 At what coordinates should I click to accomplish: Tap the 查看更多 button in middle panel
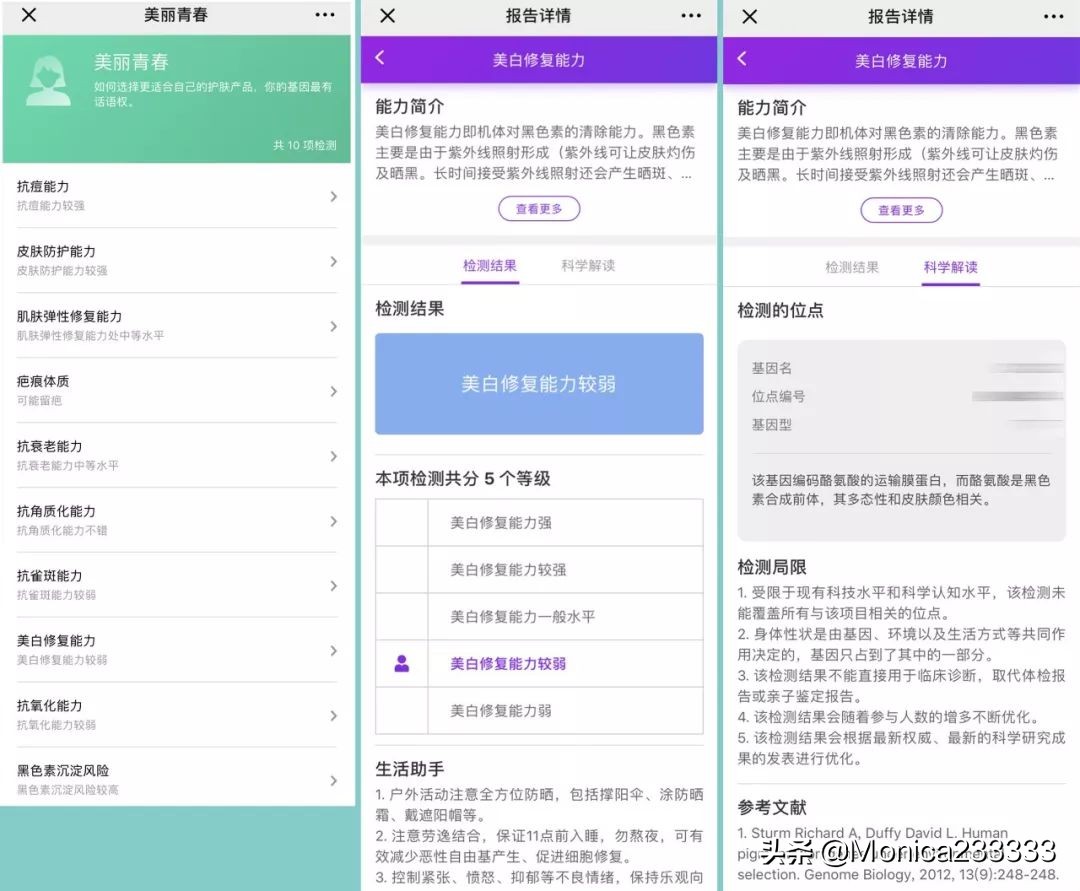(x=538, y=209)
